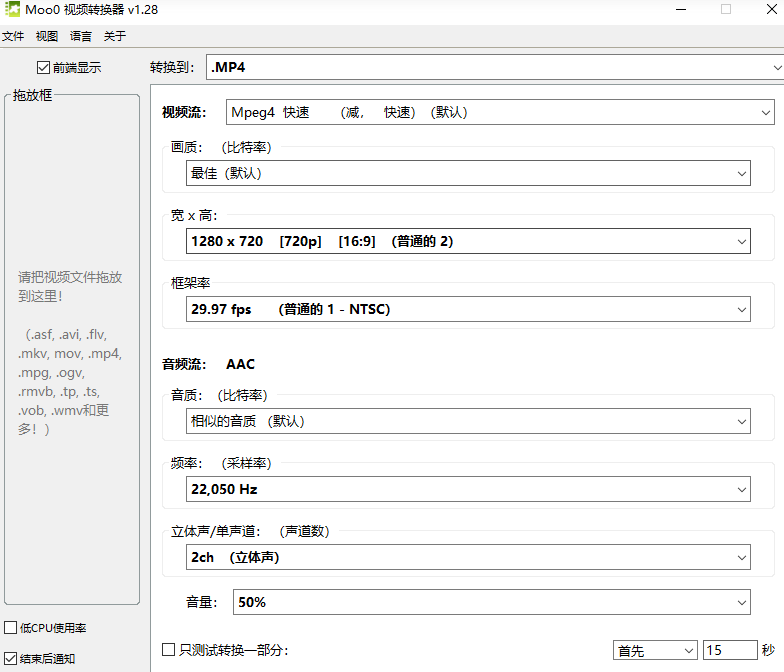Click the 音频流: AAC label
The image size is (784, 672).
(208, 364)
